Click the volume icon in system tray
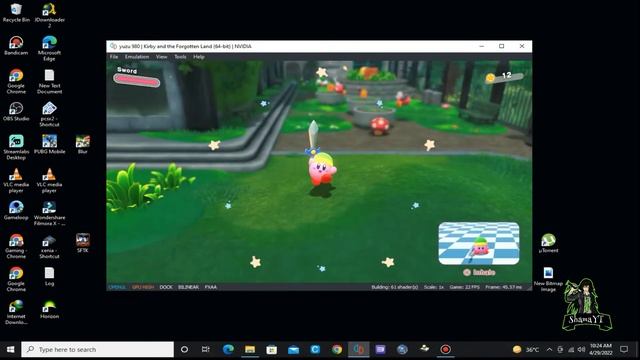 [581, 349]
